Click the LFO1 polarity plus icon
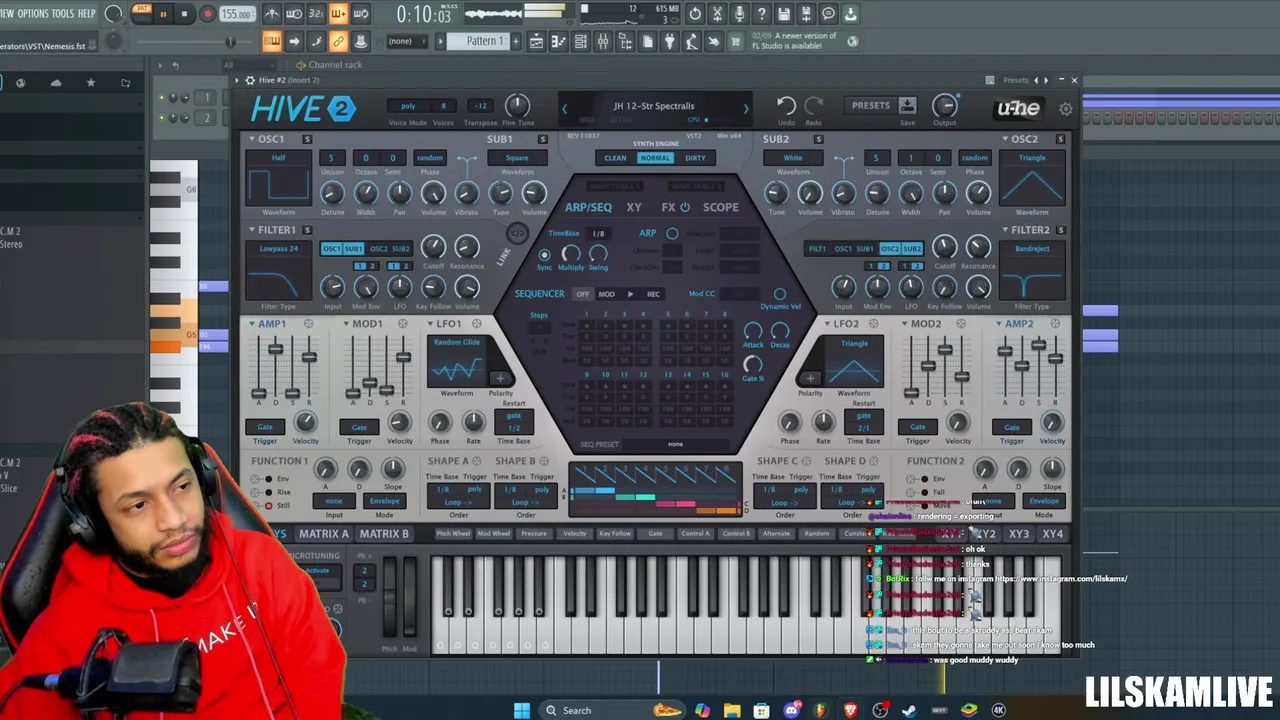 pos(499,379)
